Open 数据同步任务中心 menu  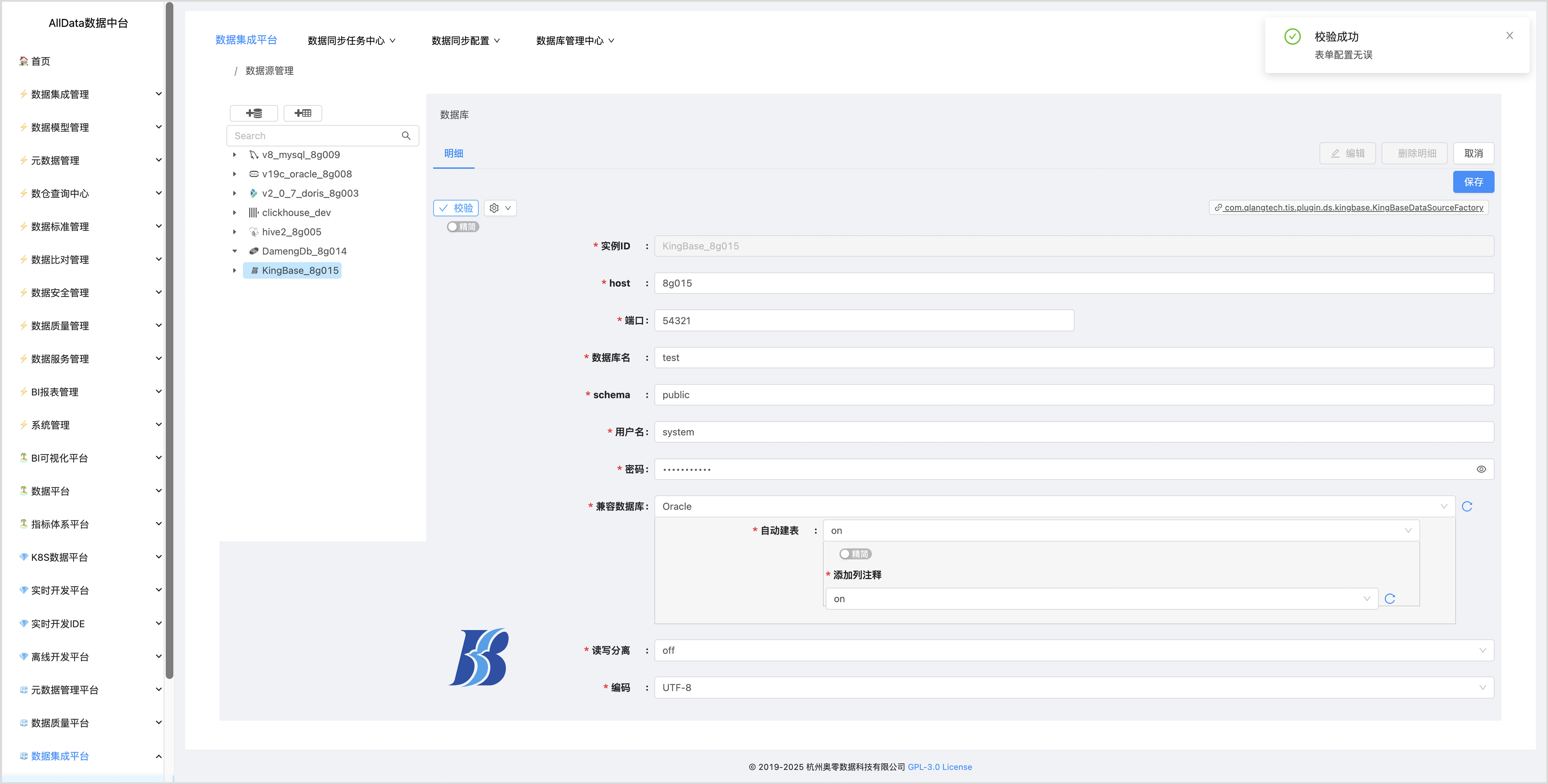click(x=351, y=41)
